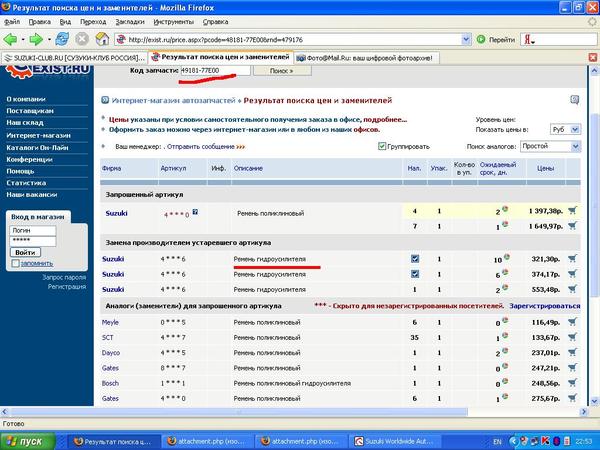Open the Правка menu

[40, 22]
